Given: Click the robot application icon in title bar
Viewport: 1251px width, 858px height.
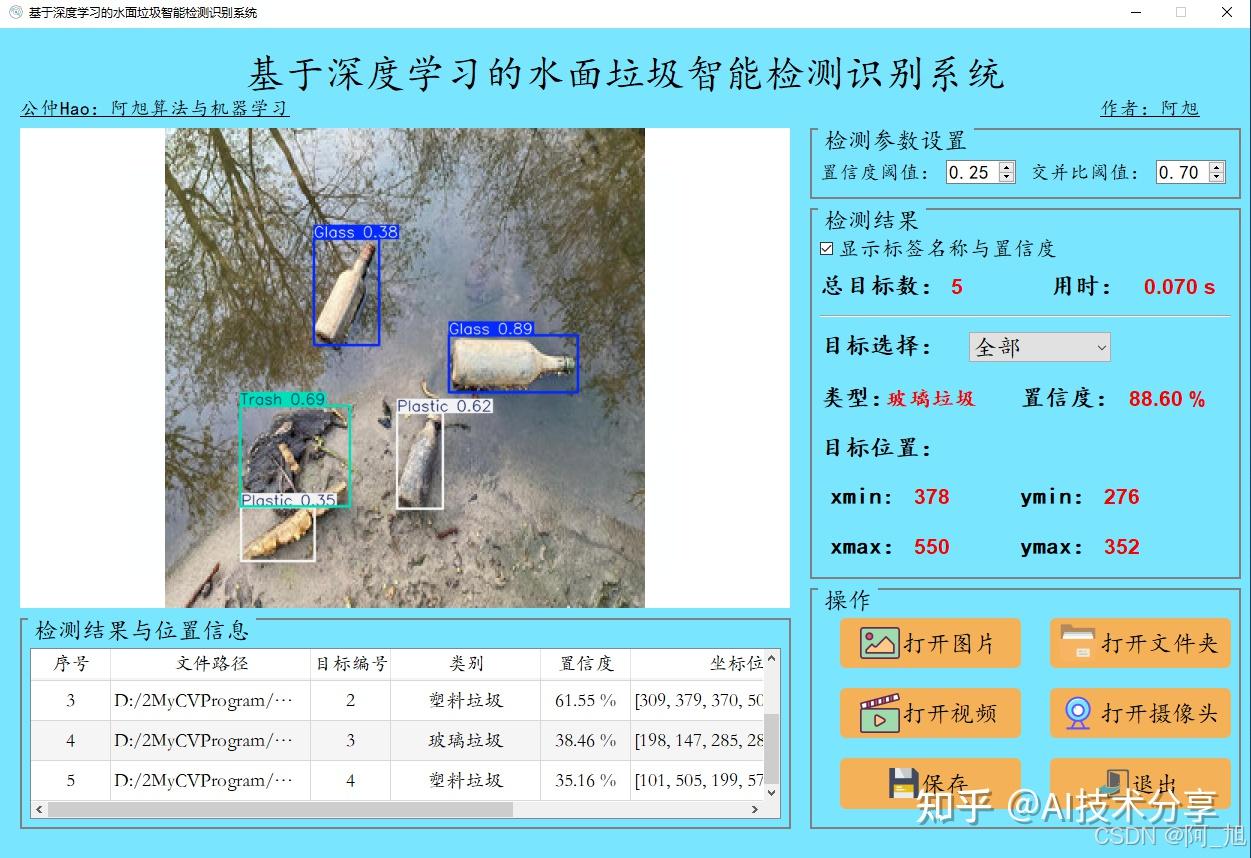Looking at the screenshot, I should tap(13, 12).
